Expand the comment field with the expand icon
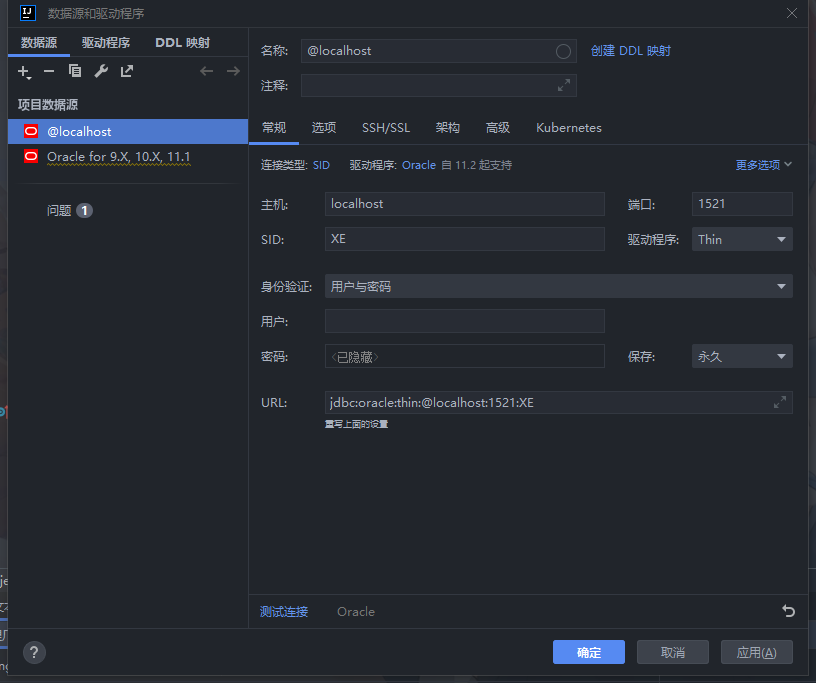The height and width of the screenshot is (683, 816). [x=564, y=86]
